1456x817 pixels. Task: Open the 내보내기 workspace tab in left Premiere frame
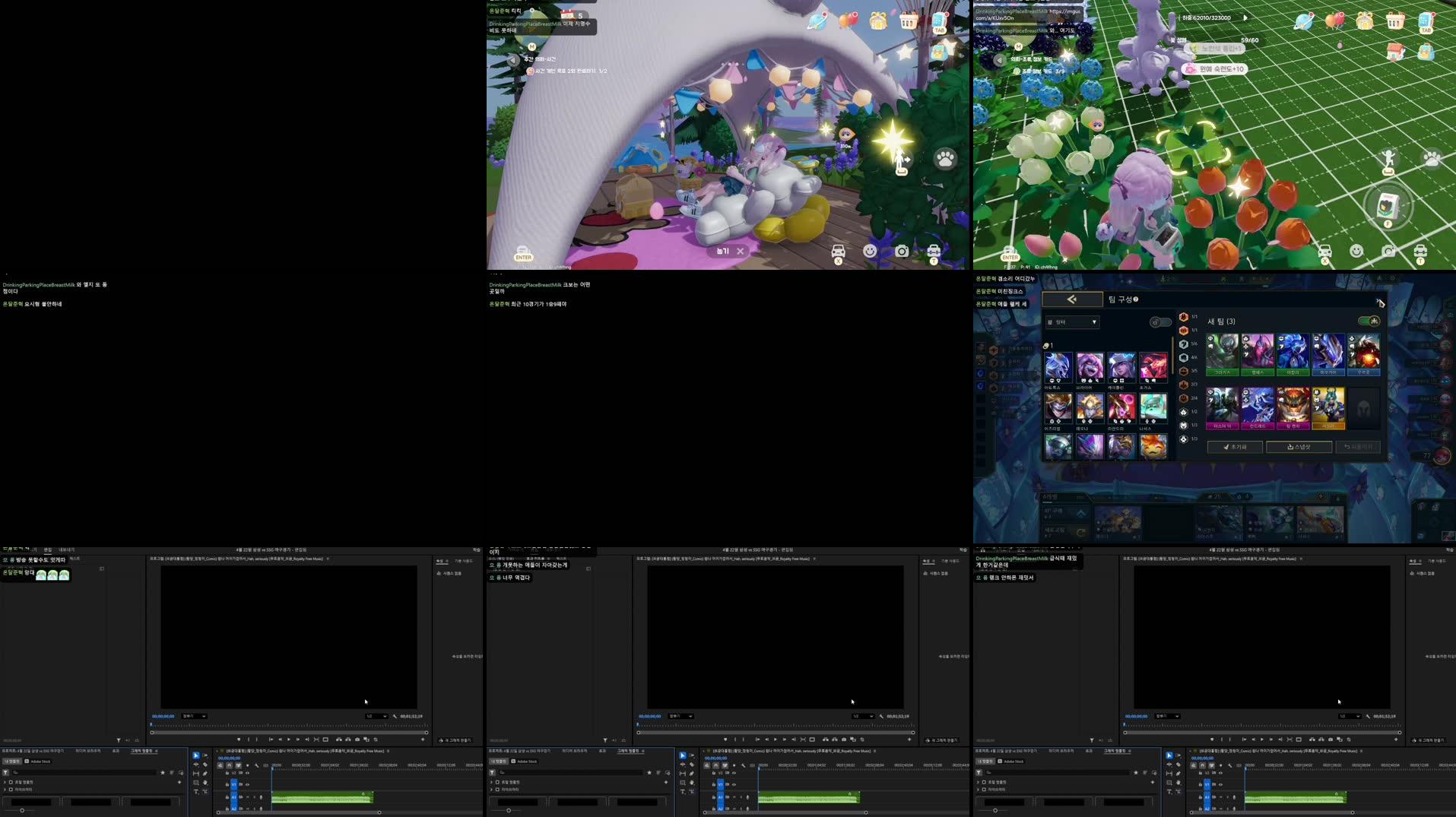[x=67, y=549]
